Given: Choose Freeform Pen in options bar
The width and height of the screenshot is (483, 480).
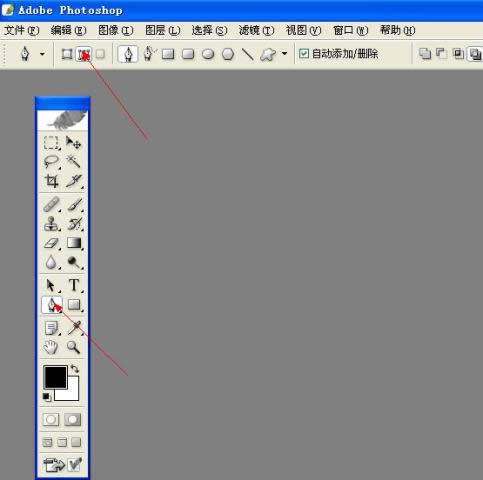Looking at the screenshot, I should 149,54.
